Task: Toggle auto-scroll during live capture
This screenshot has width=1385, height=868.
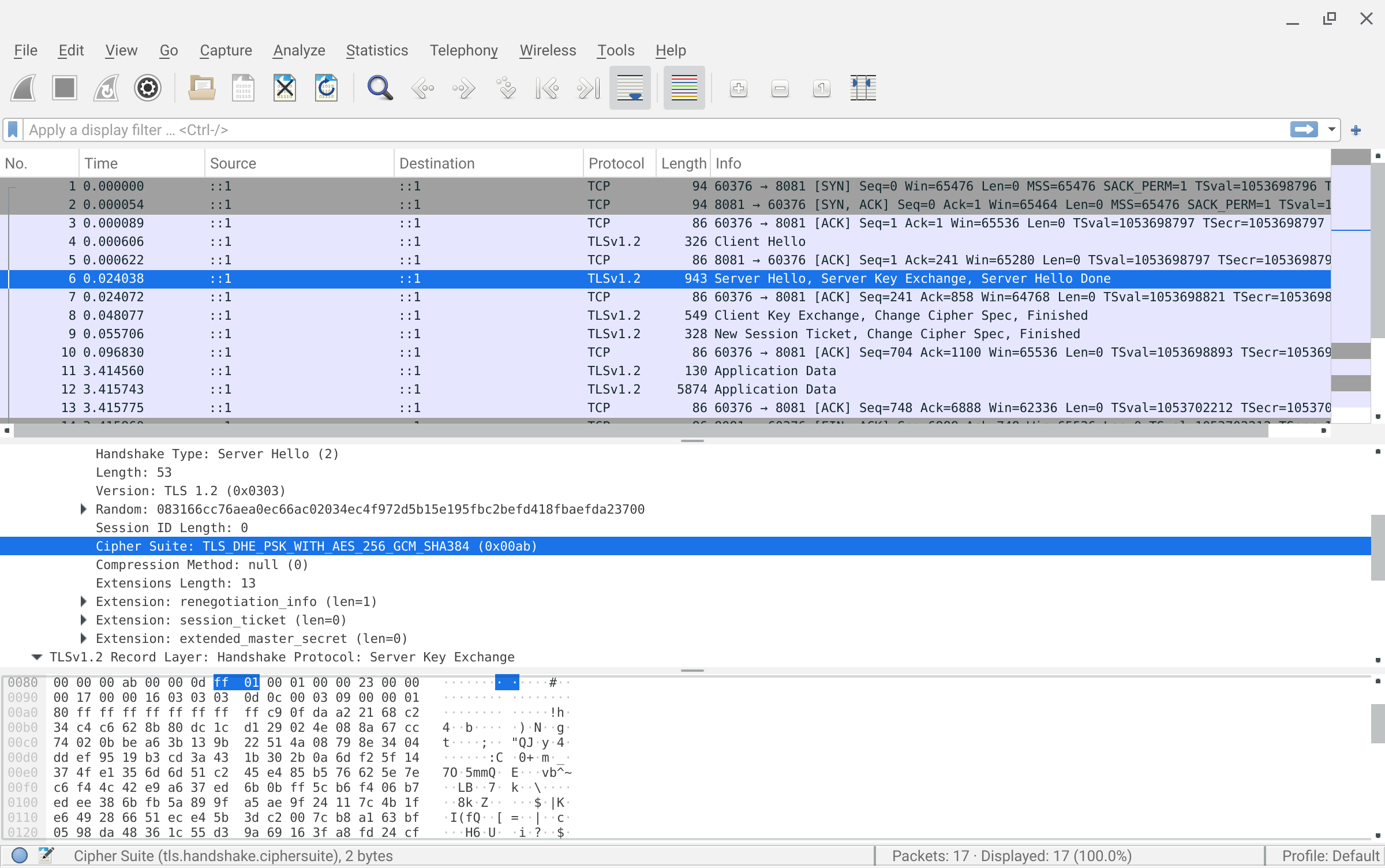Action: coord(630,88)
